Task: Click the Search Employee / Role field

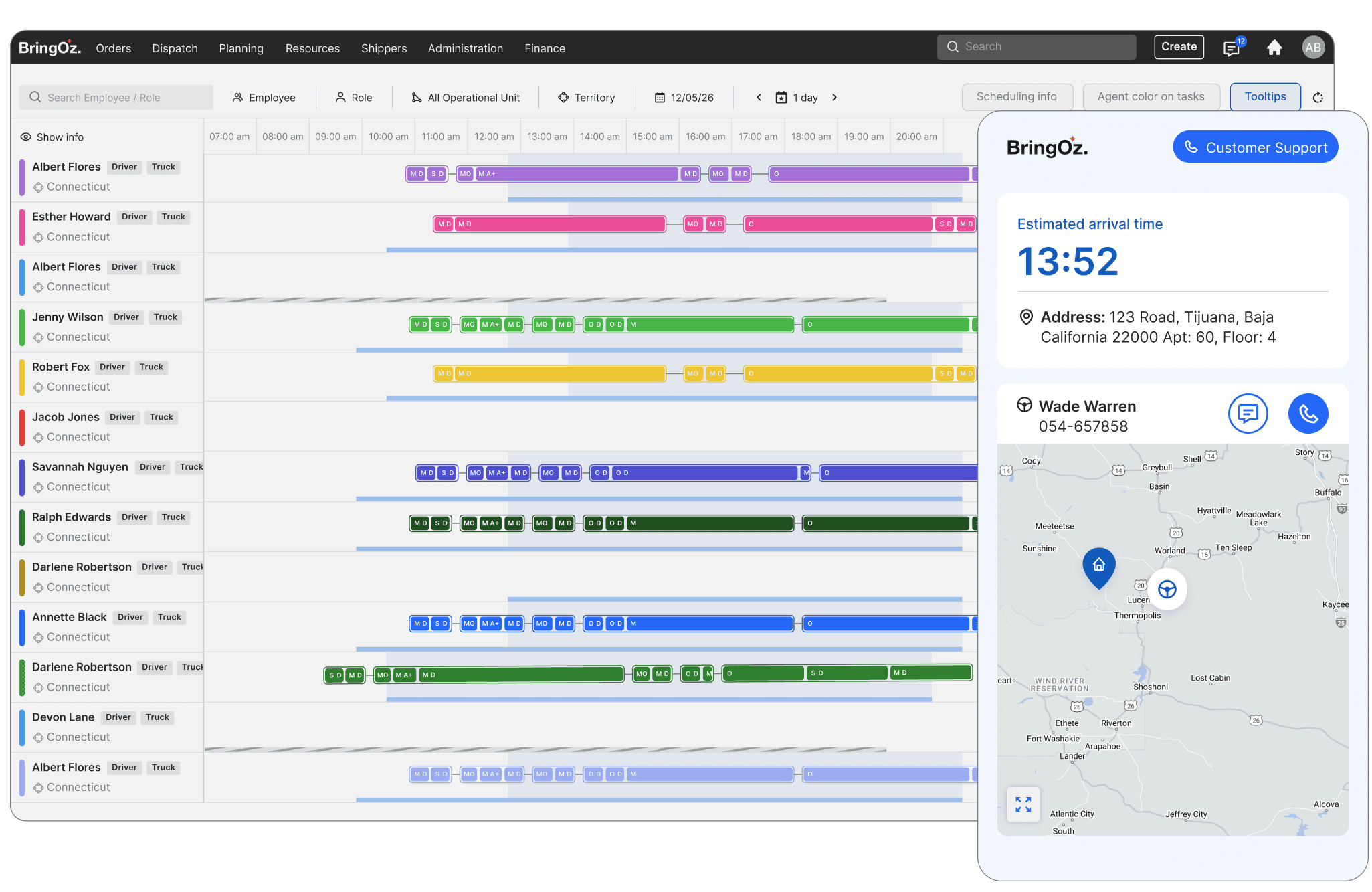Action: click(x=116, y=98)
